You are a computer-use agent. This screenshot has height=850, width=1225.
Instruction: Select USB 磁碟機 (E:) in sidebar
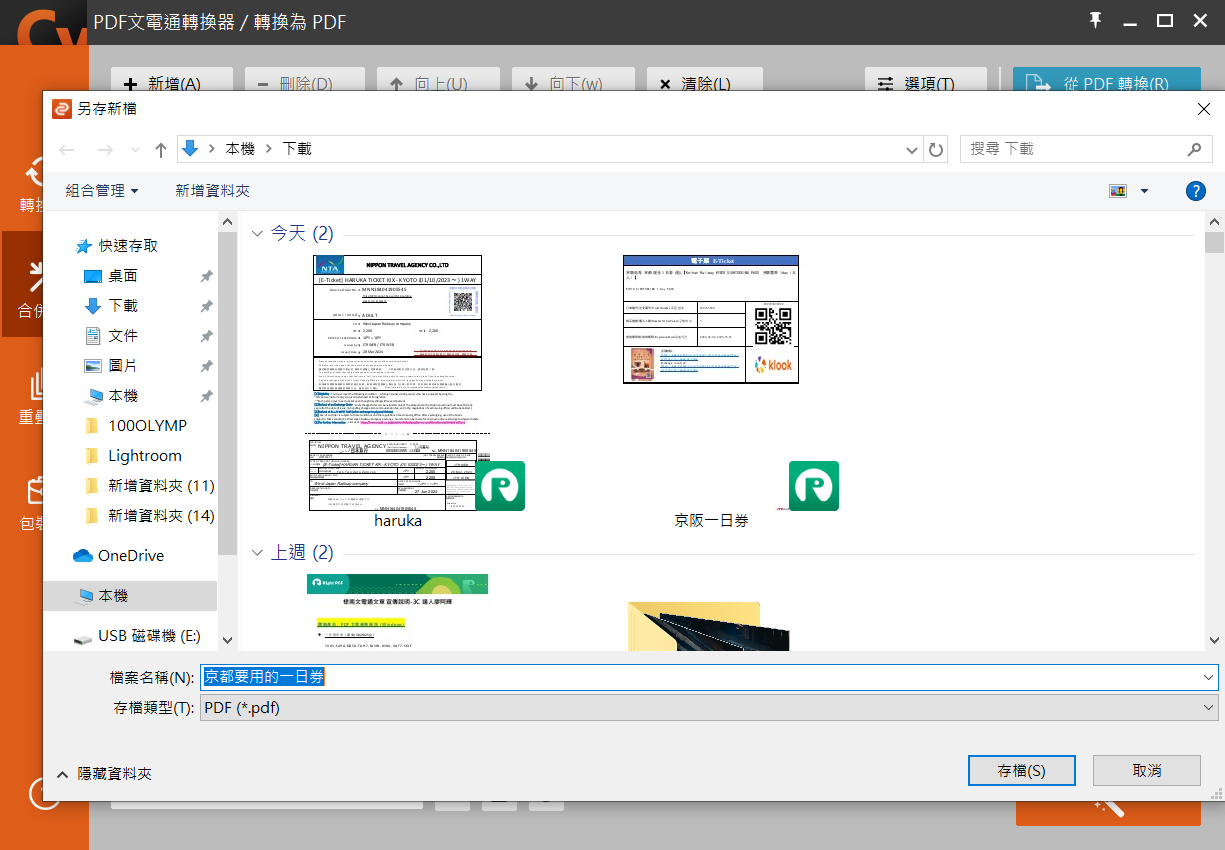click(x=148, y=635)
